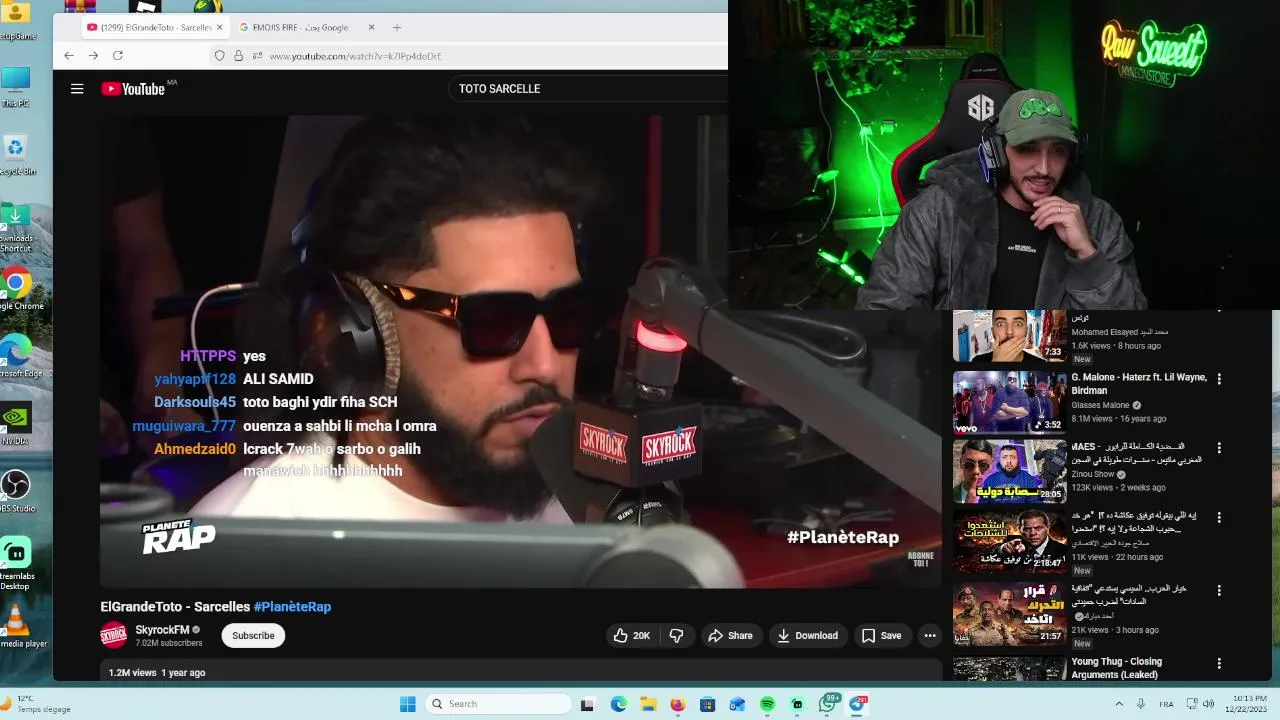Image resolution: width=1280 pixels, height=720 pixels.
Task: Open the SkyrockFM channel name link
Action: [162, 630]
